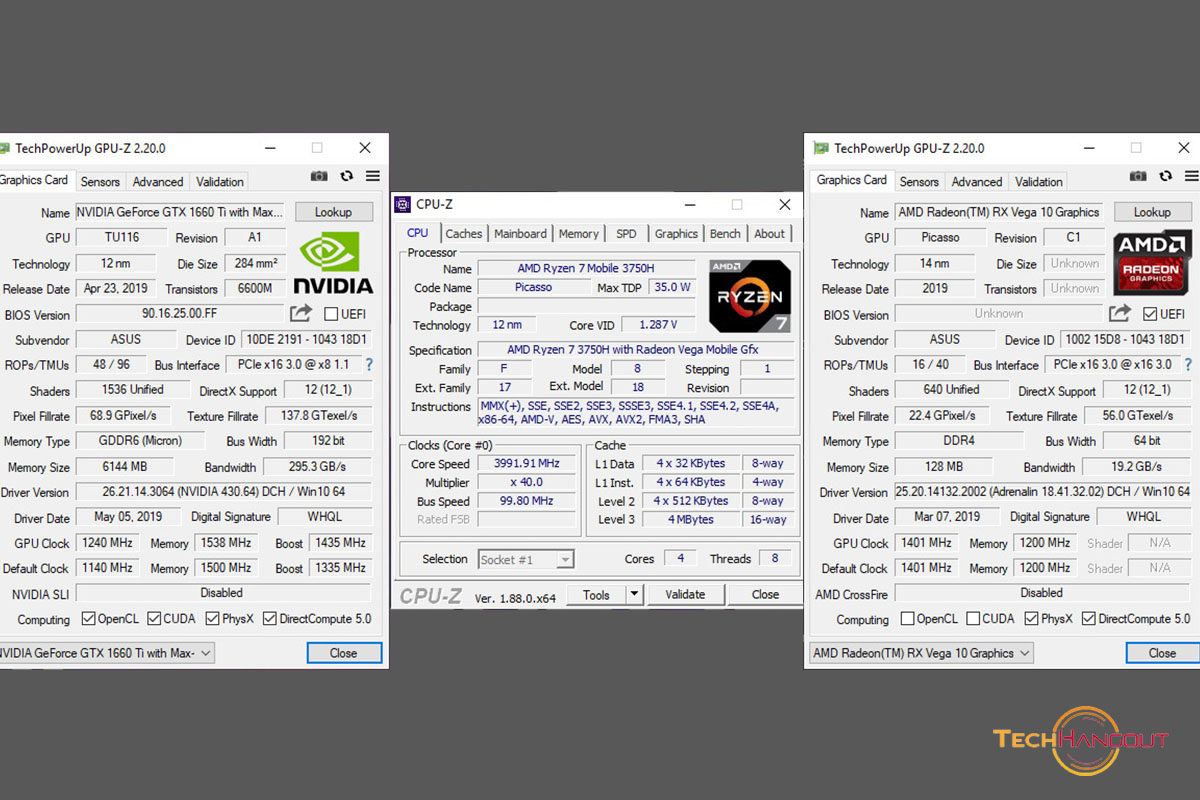The height and width of the screenshot is (800, 1200).
Task: Click BIOS share icon in AMD GPU-Z
Action: (x=1120, y=313)
